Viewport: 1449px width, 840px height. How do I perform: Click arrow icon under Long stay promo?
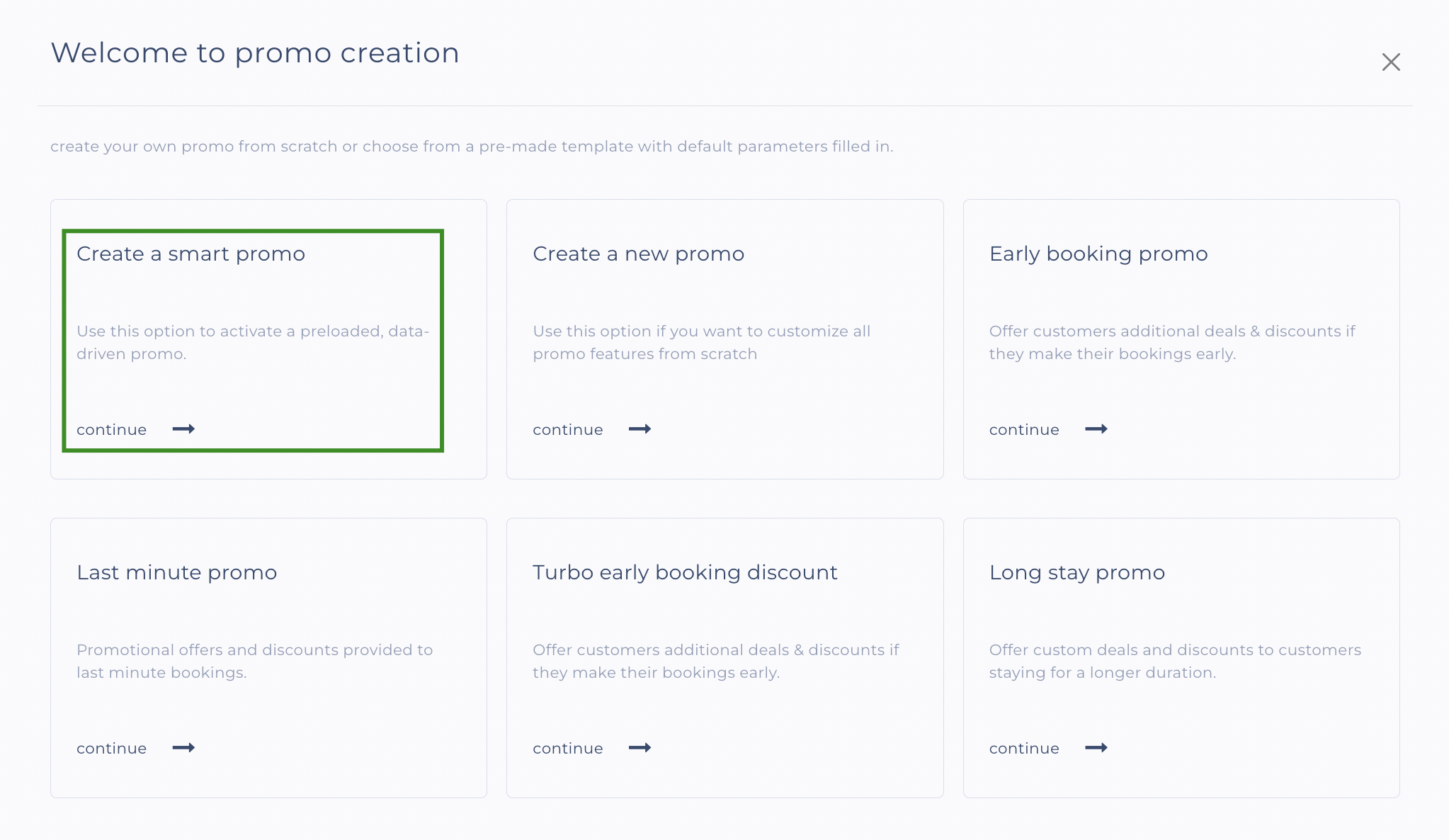click(x=1096, y=748)
